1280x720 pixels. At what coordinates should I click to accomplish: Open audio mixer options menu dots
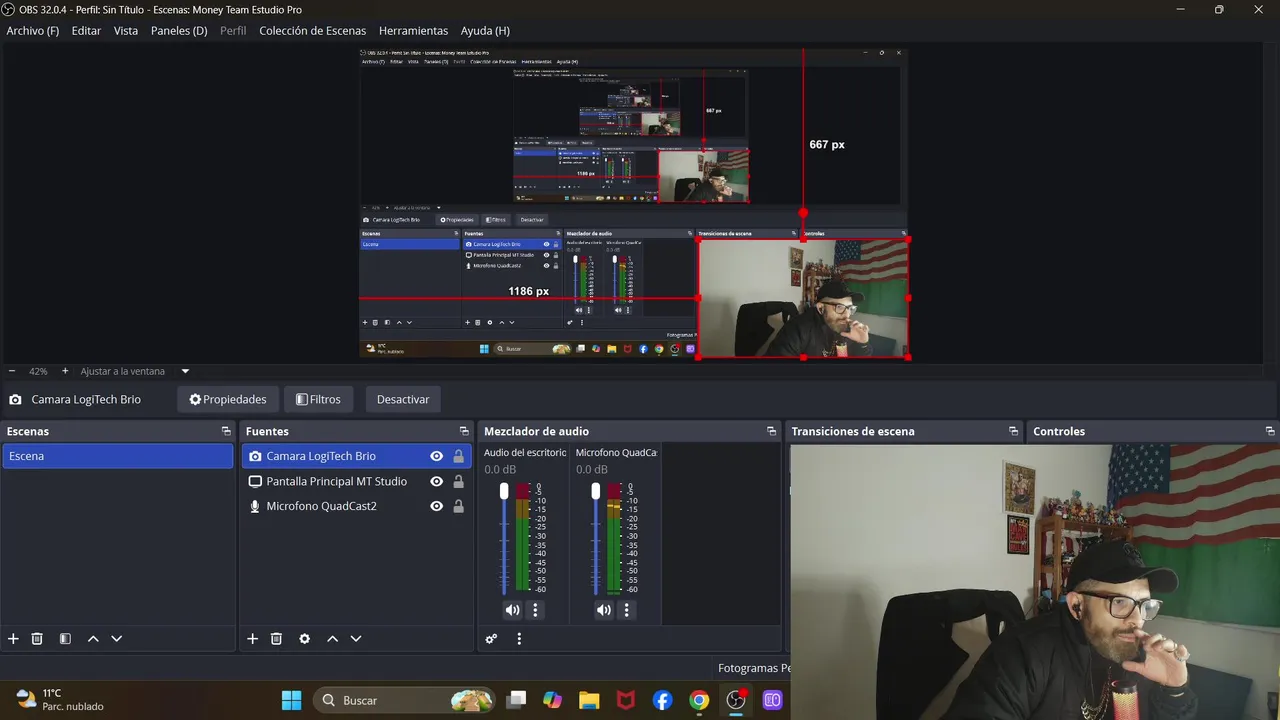pyautogui.click(x=519, y=639)
